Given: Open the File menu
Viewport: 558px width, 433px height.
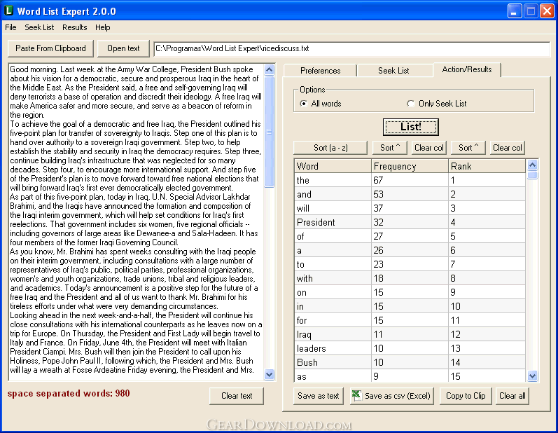Looking at the screenshot, I should 11,27.
